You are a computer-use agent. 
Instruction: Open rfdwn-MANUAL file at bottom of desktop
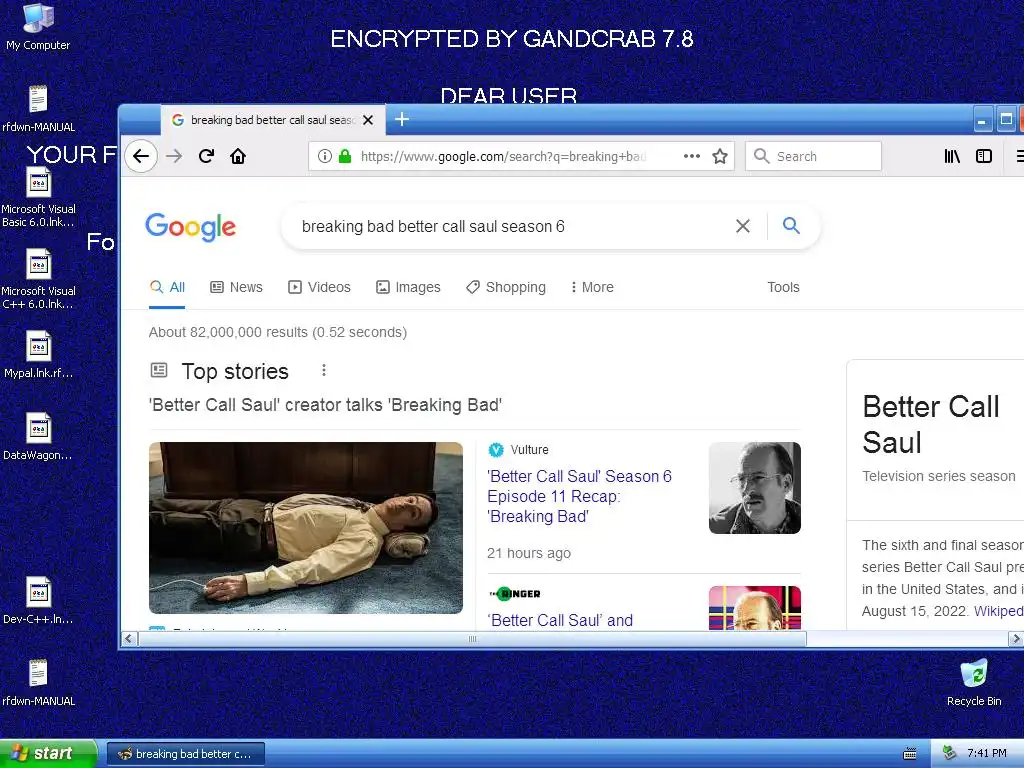[38, 683]
